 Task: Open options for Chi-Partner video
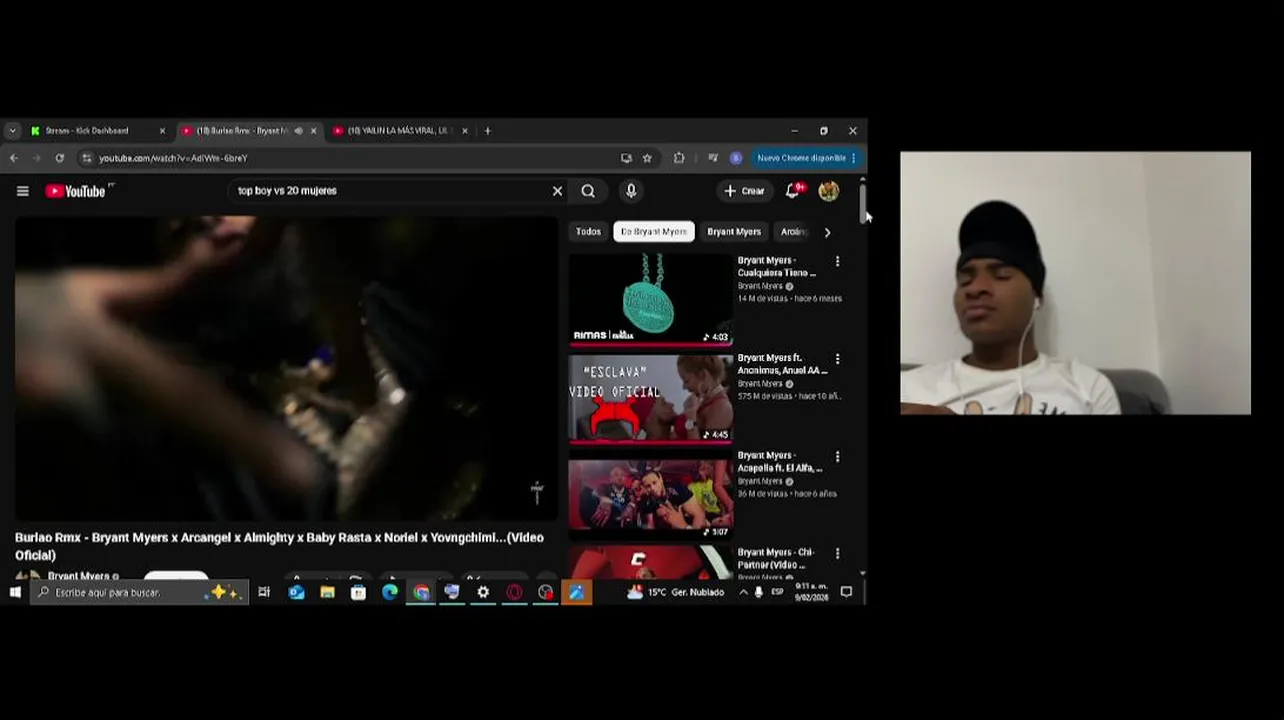click(x=838, y=553)
